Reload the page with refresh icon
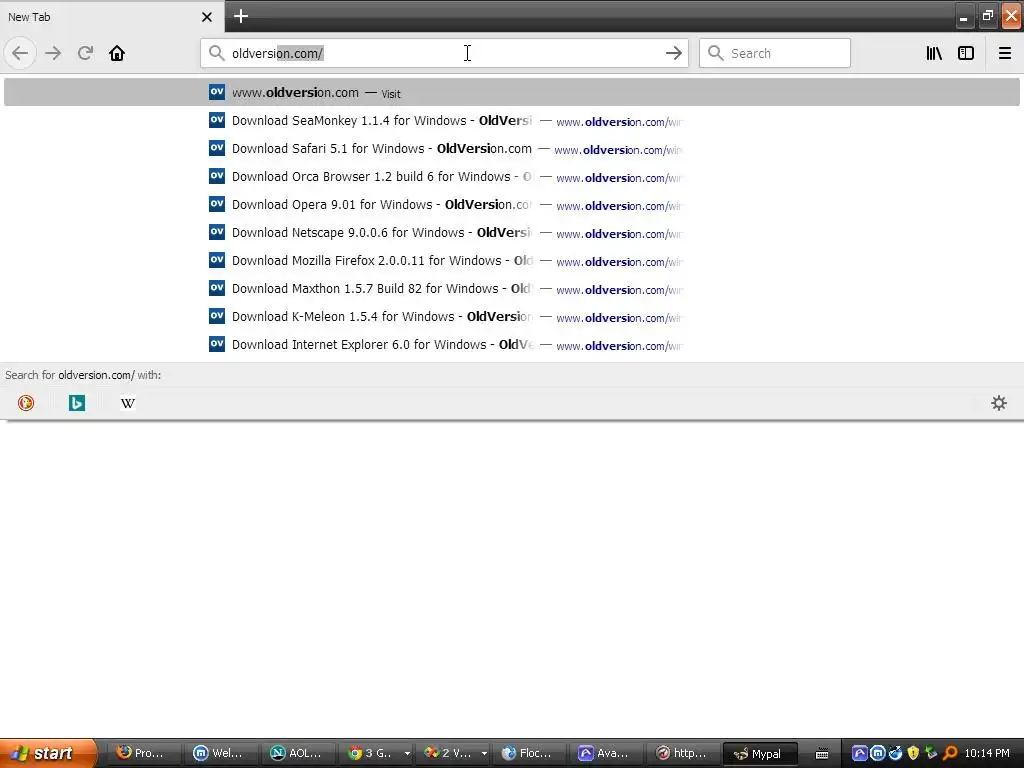Image resolution: width=1024 pixels, height=768 pixels. click(86, 53)
